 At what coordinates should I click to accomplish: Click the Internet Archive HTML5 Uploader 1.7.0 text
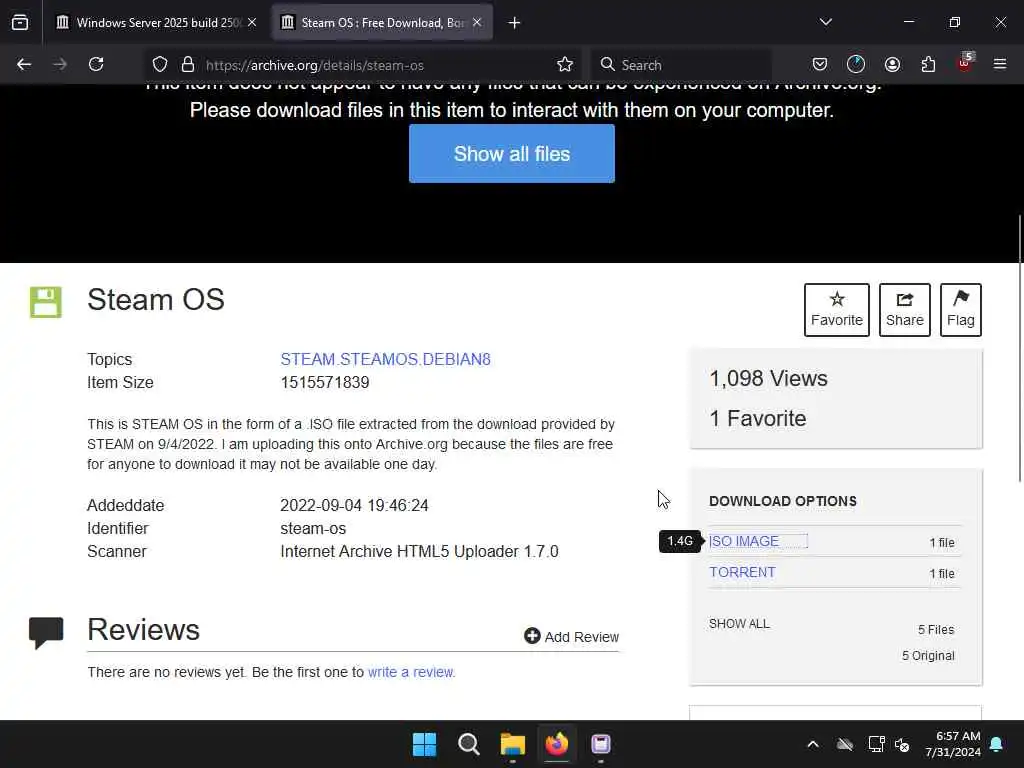pyautogui.click(x=419, y=552)
